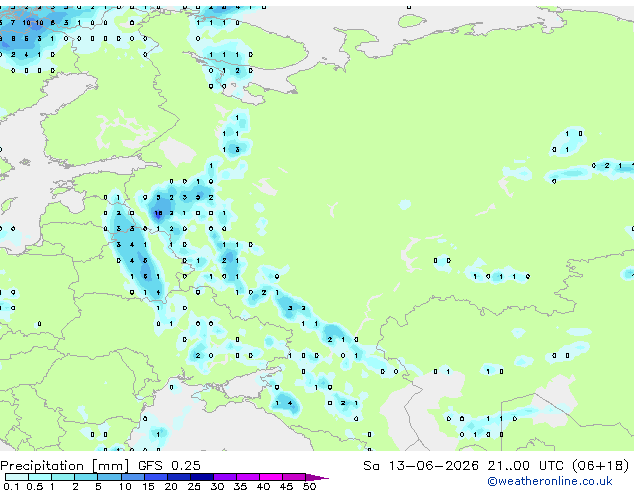634x490 pixels.
Task: Pick the 35–40 mm legend swatch
Action: [x=248, y=477]
